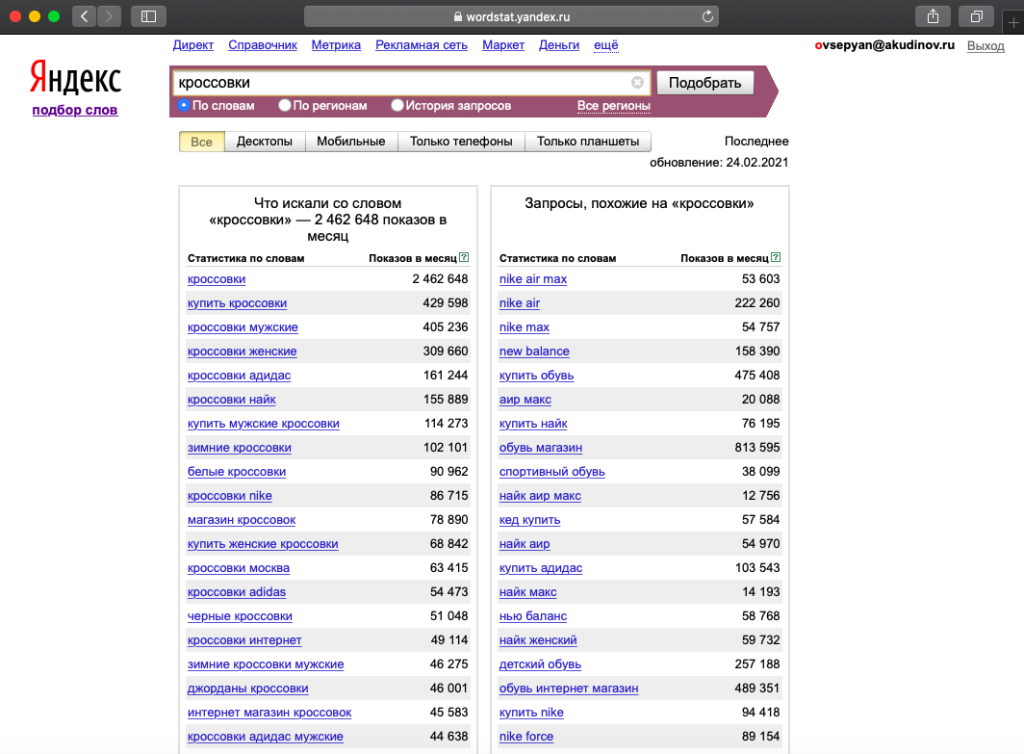This screenshot has width=1024, height=754.
Task: Open the 'детский обувь' similar query
Action: [x=540, y=665]
